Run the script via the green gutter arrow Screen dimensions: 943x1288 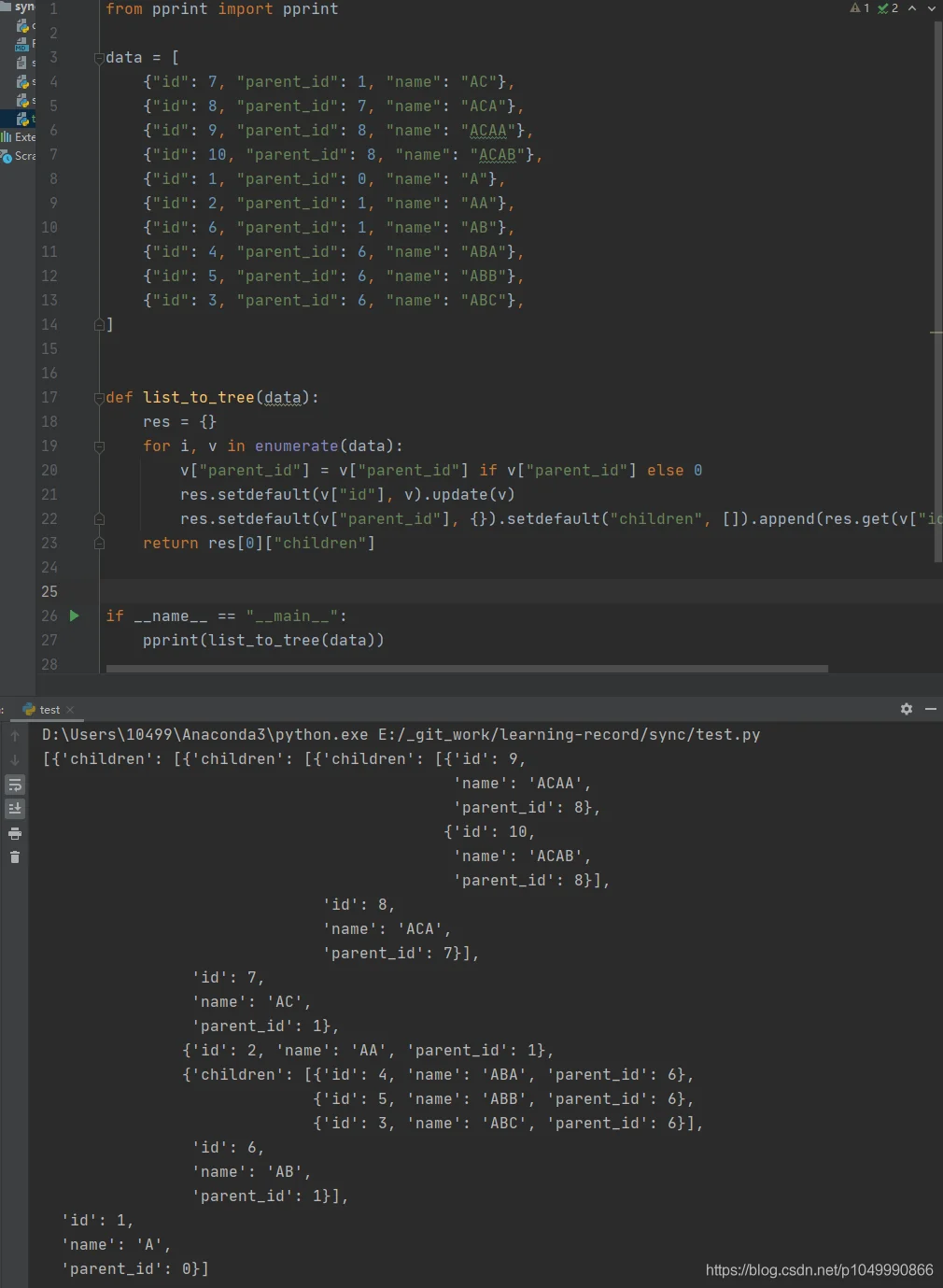pyautogui.click(x=75, y=616)
